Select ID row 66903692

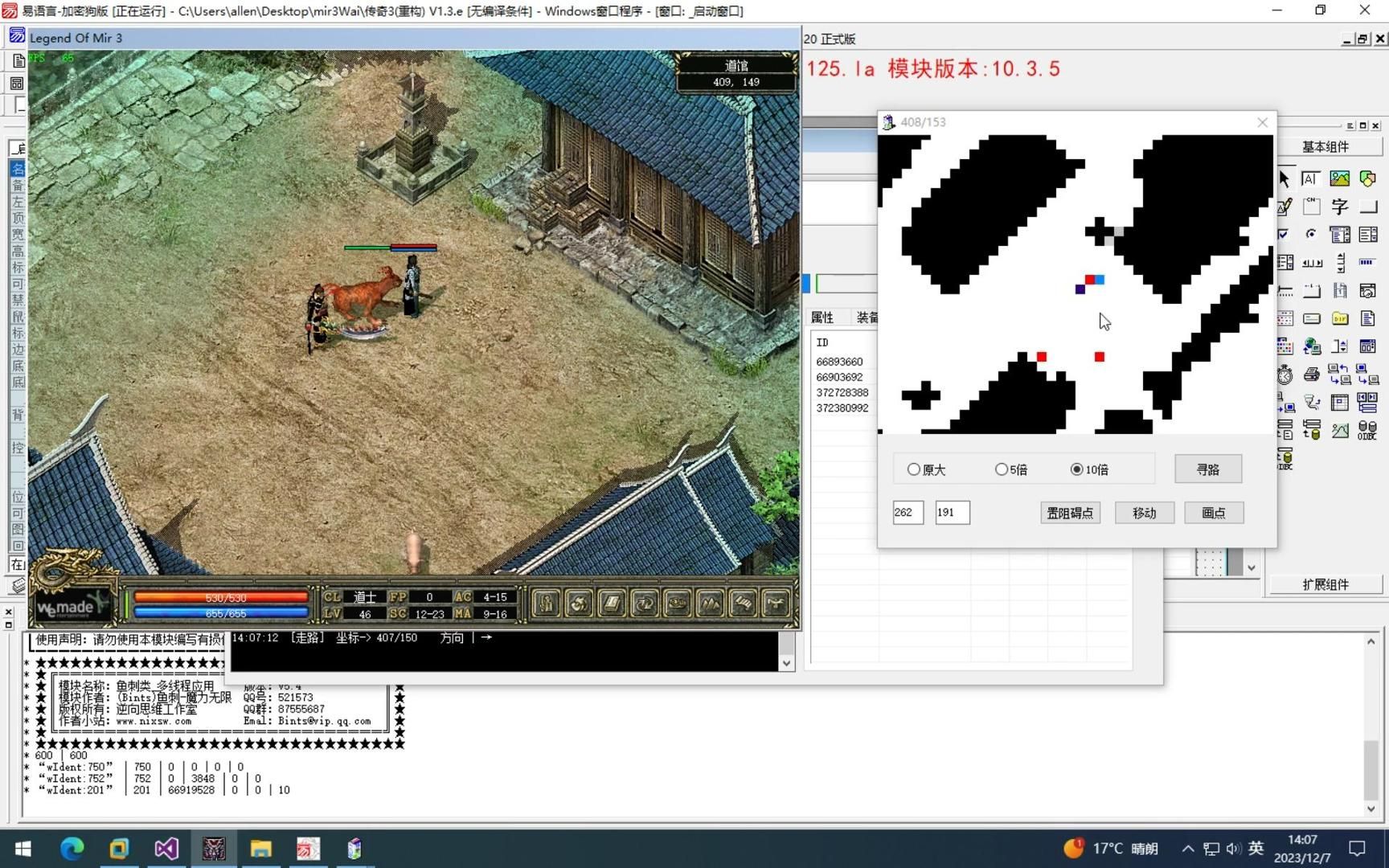(x=839, y=377)
